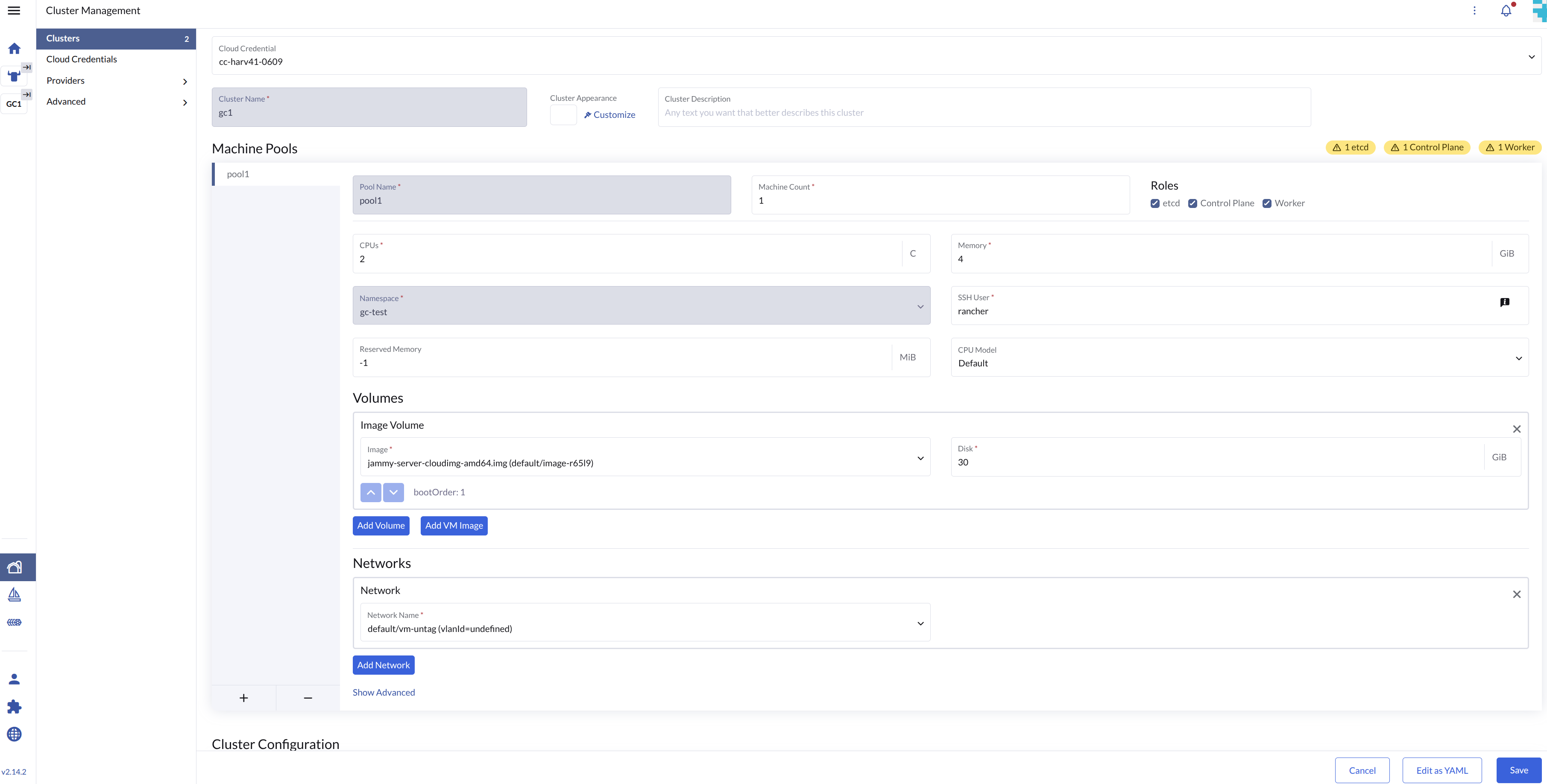This screenshot has height=784, width=1547.
Task: Remove the Image Volume with X
Action: pyautogui.click(x=1516, y=429)
